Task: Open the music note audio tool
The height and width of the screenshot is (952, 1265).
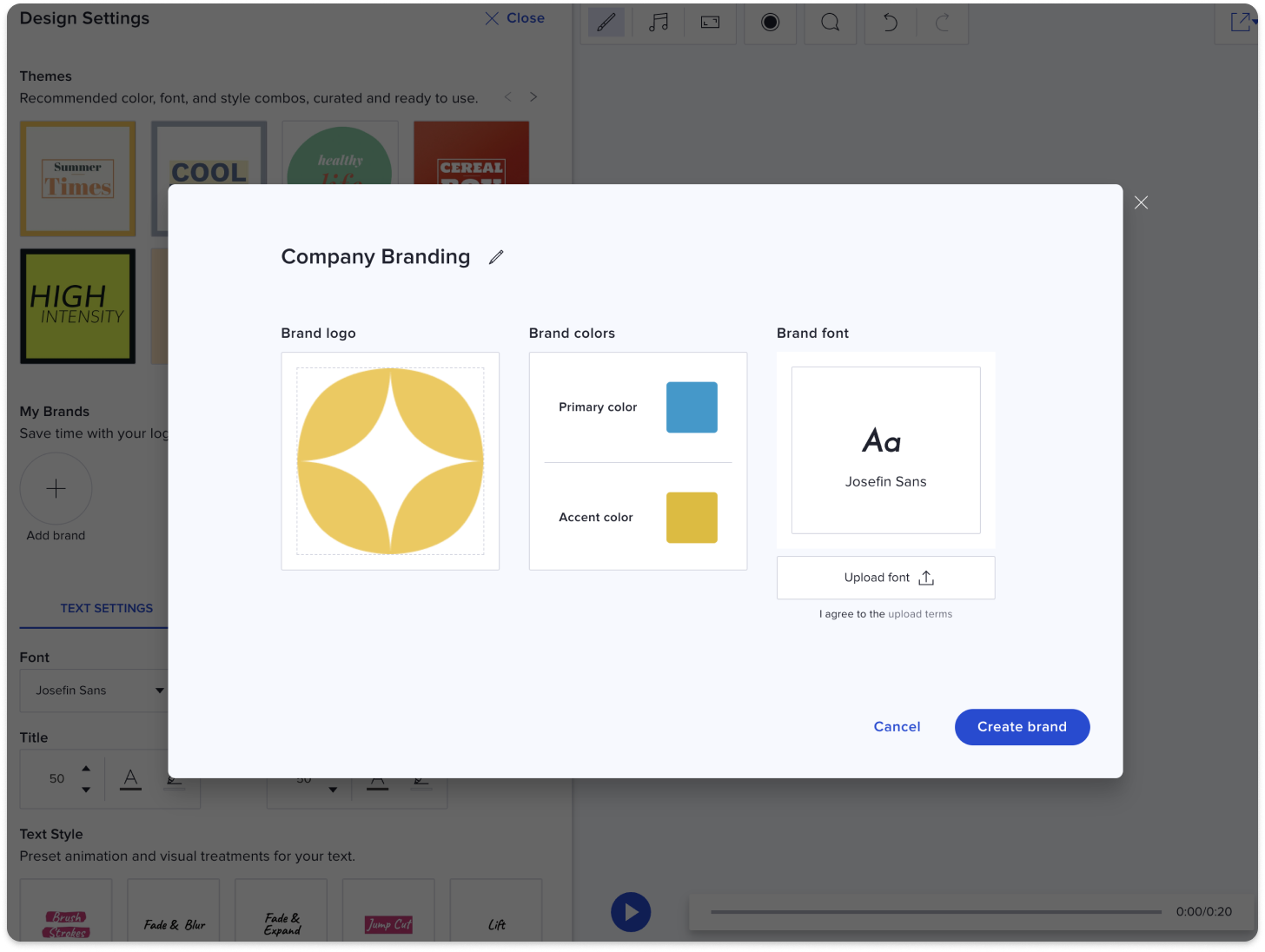Action: pyautogui.click(x=659, y=23)
